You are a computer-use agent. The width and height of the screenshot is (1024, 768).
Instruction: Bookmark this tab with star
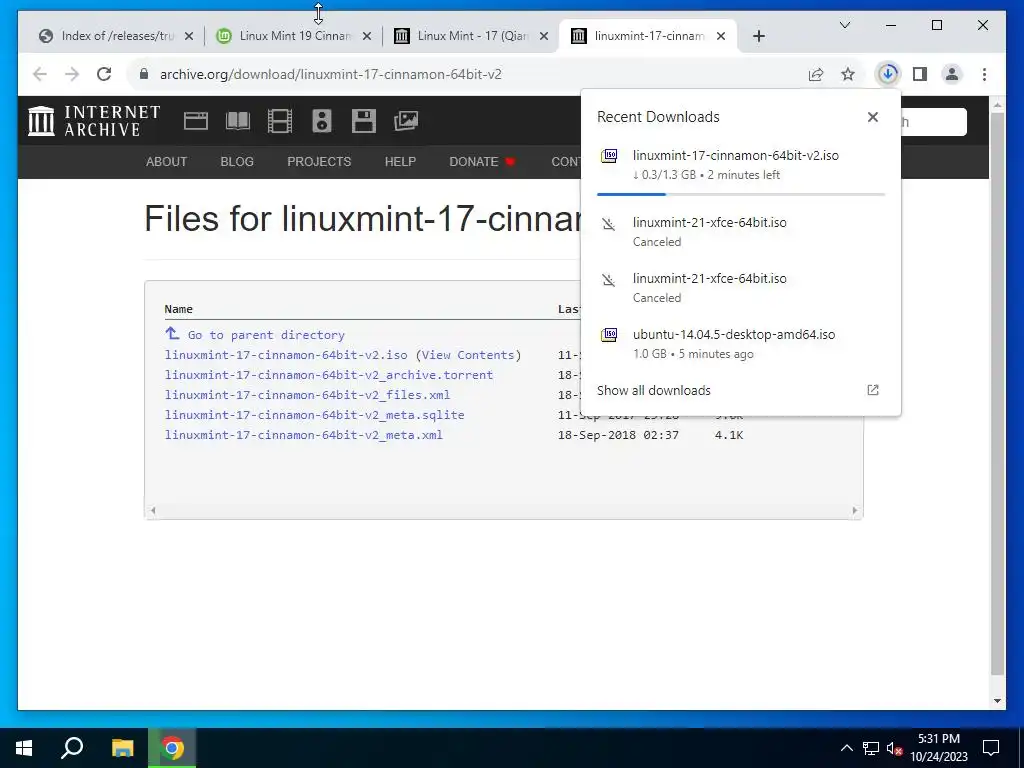click(848, 74)
